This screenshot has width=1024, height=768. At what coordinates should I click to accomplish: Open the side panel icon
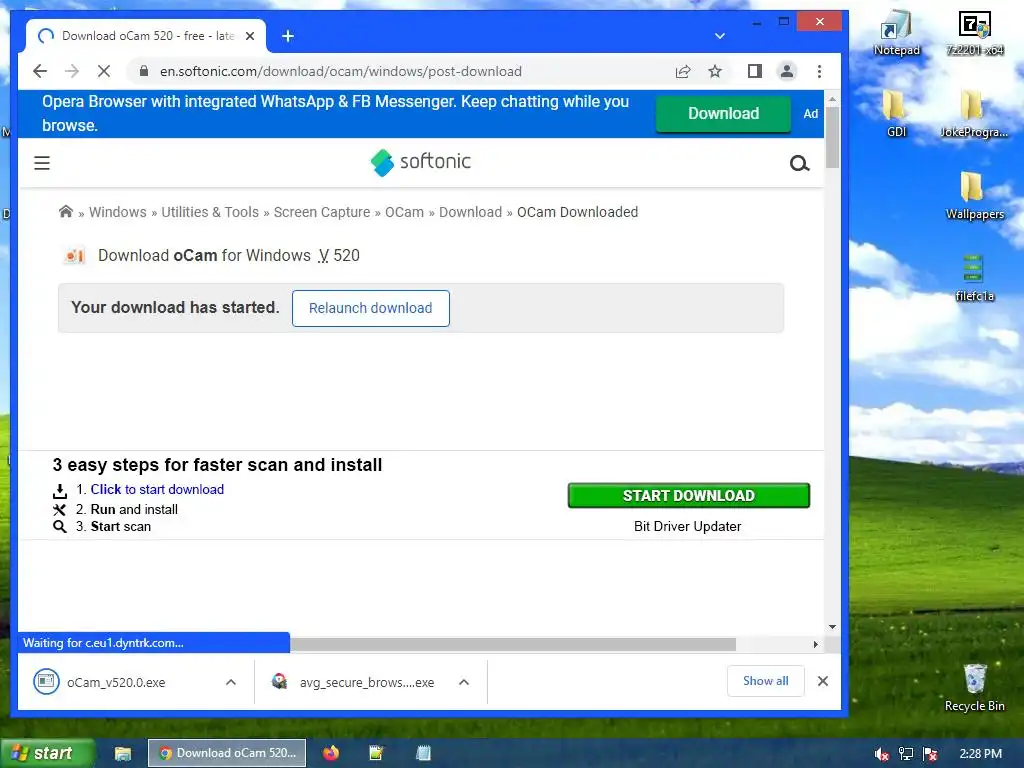(x=755, y=71)
